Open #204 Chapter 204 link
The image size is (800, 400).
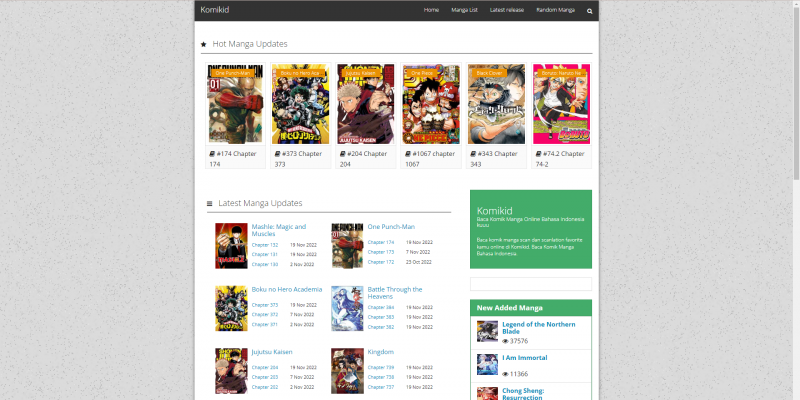(363, 159)
